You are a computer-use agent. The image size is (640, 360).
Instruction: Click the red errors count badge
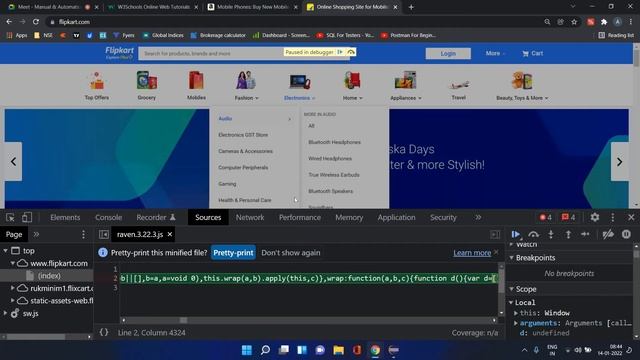coord(546,218)
